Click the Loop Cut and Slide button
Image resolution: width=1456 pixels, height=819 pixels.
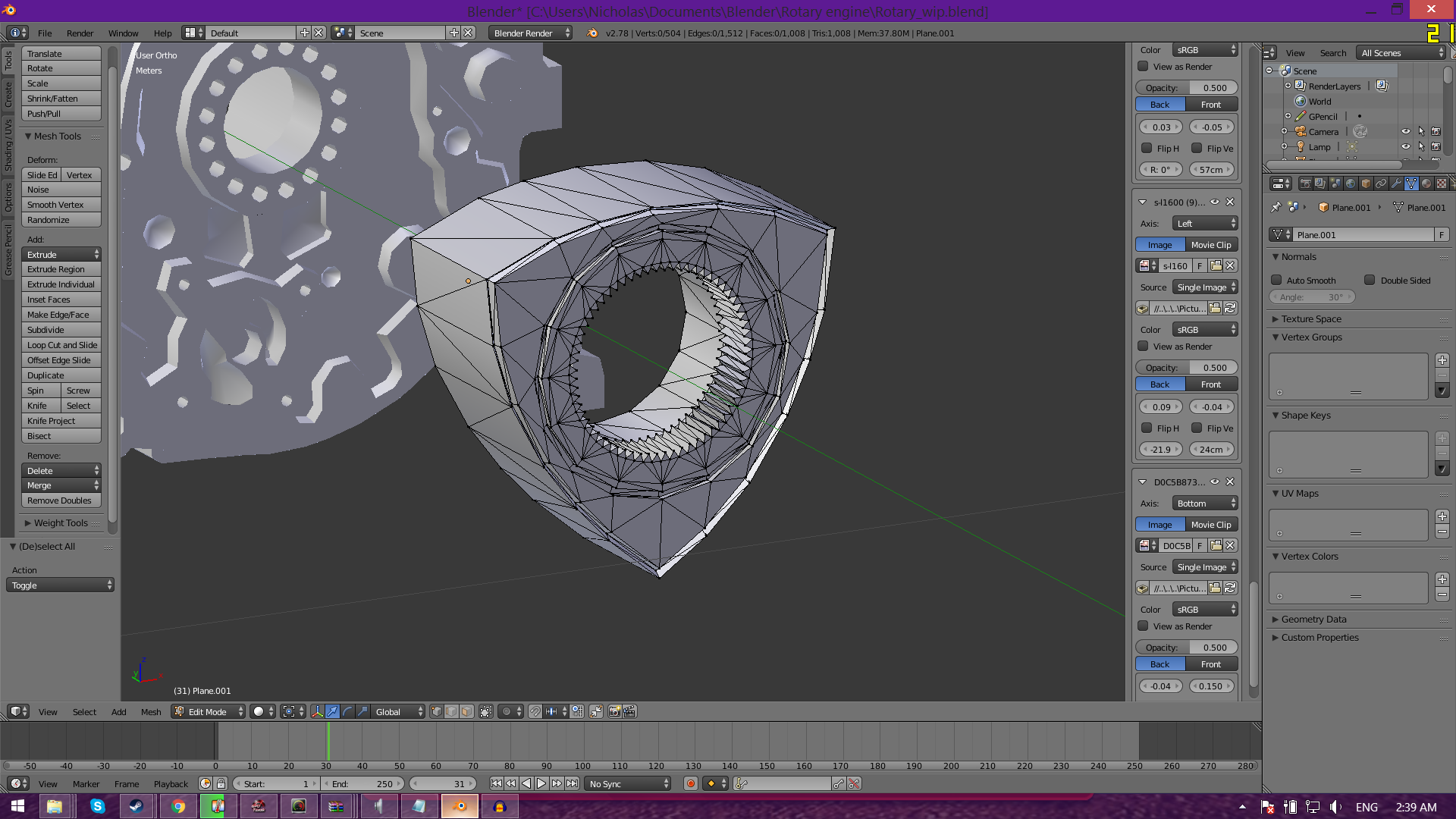tap(61, 344)
